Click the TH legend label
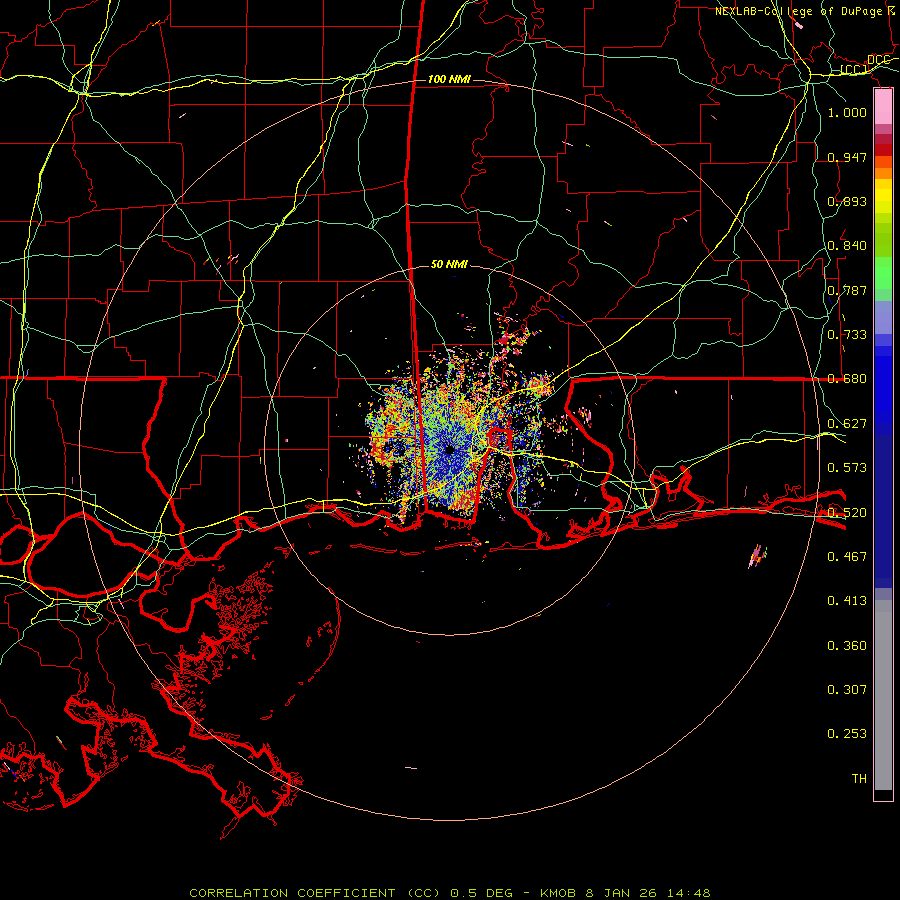Image resolution: width=900 pixels, height=900 pixels. point(859,778)
